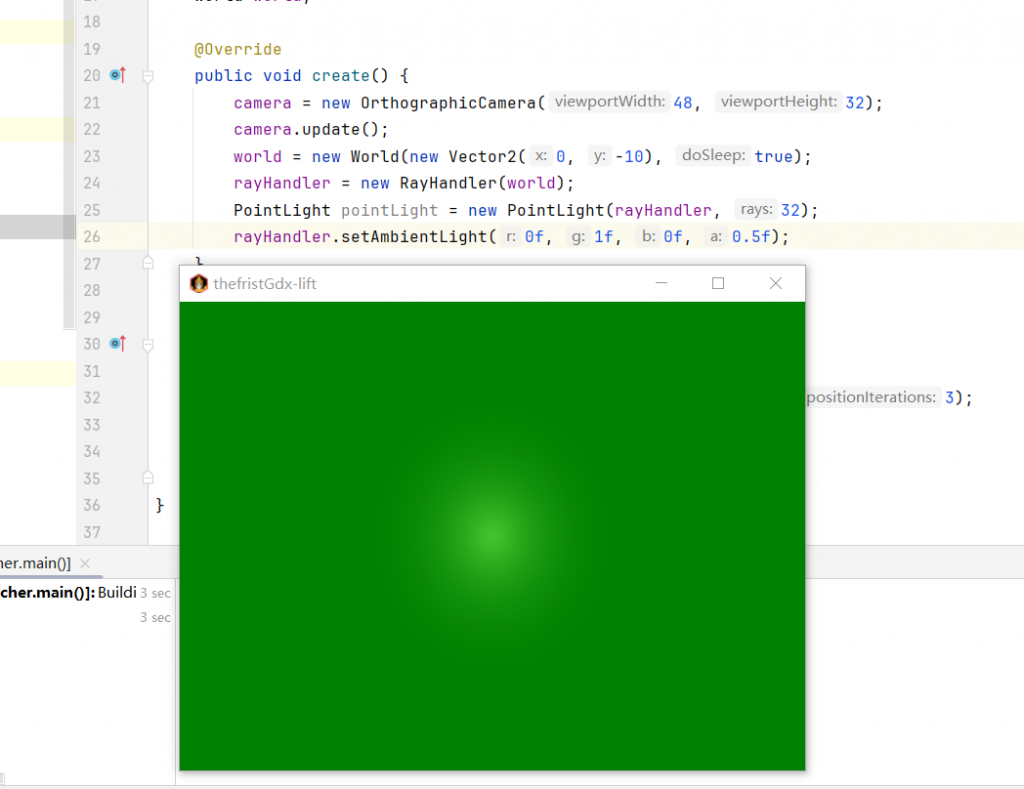Close the main() run tab
The width and height of the screenshot is (1024, 789).
(85, 563)
